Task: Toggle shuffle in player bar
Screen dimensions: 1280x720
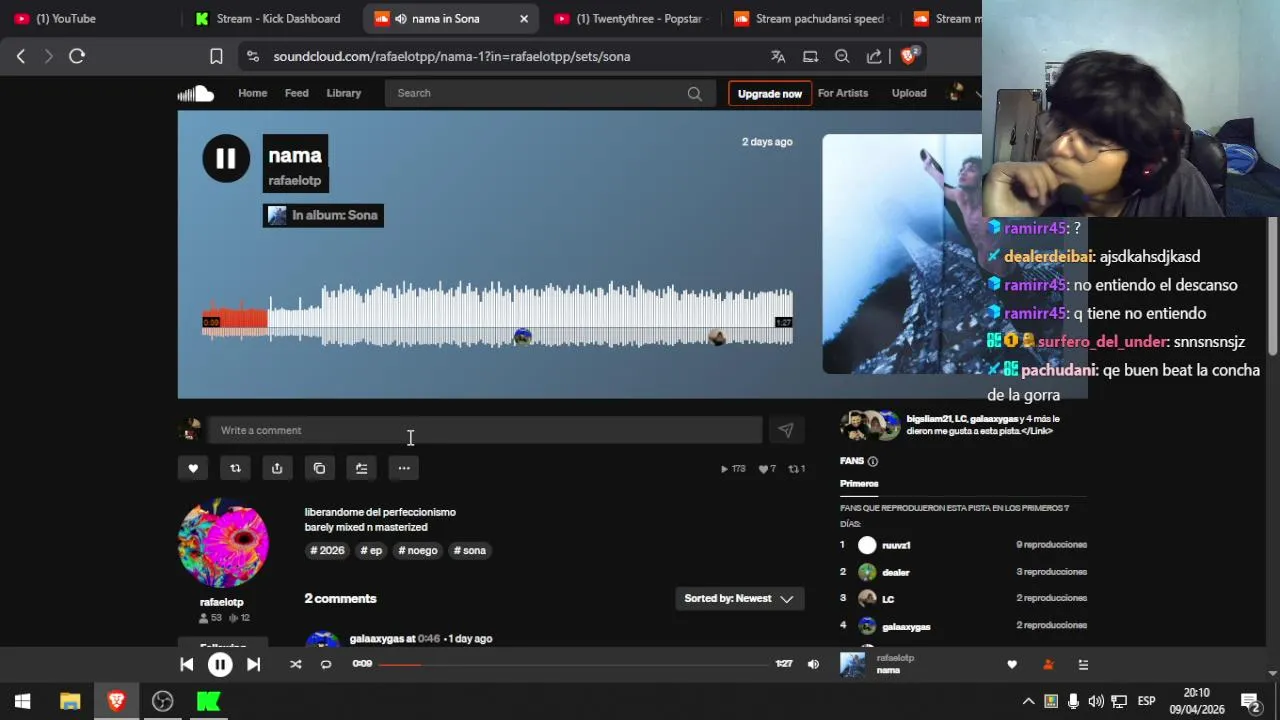Action: pyautogui.click(x=295, y=664)
